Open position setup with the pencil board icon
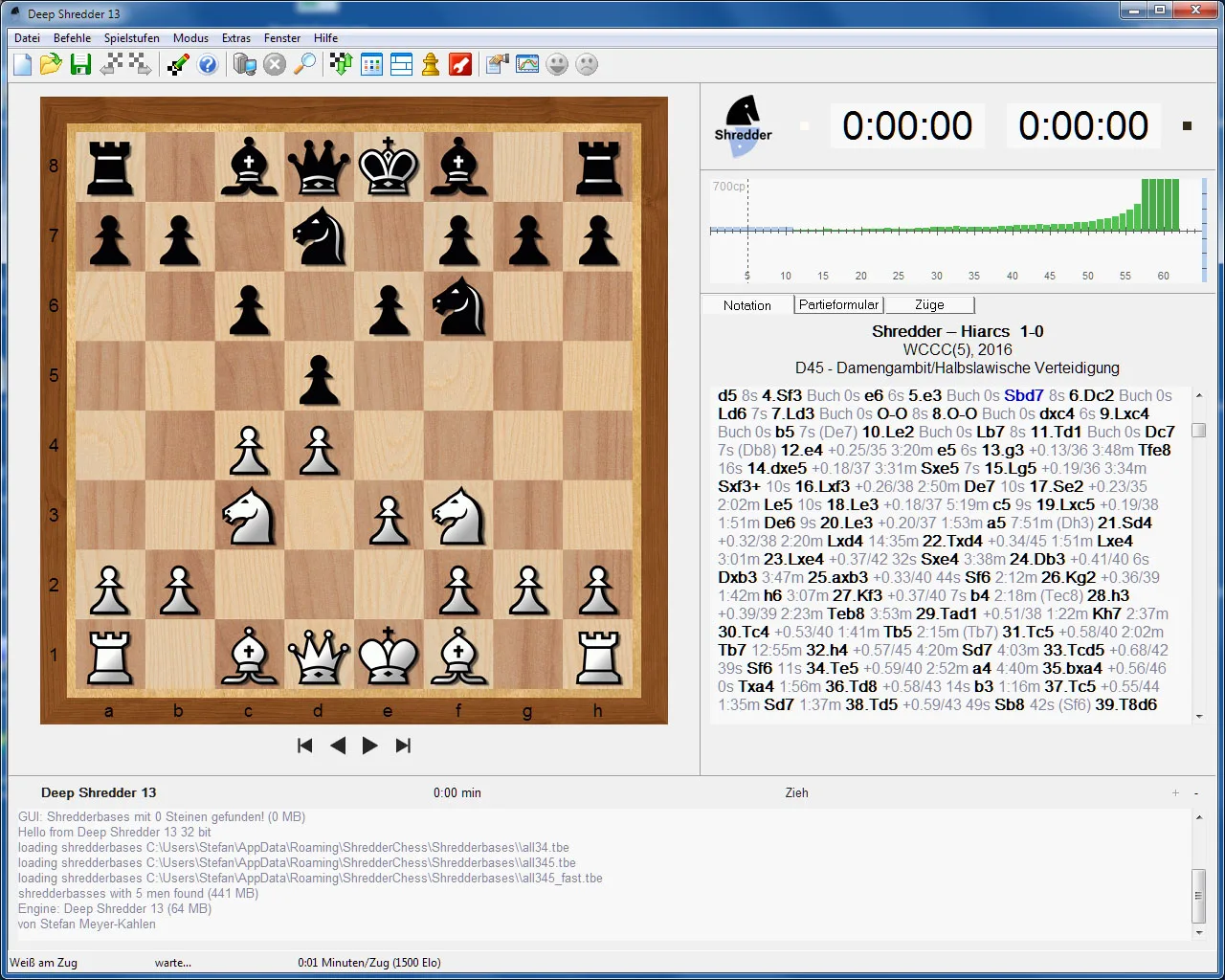 (x=178, y=64)
